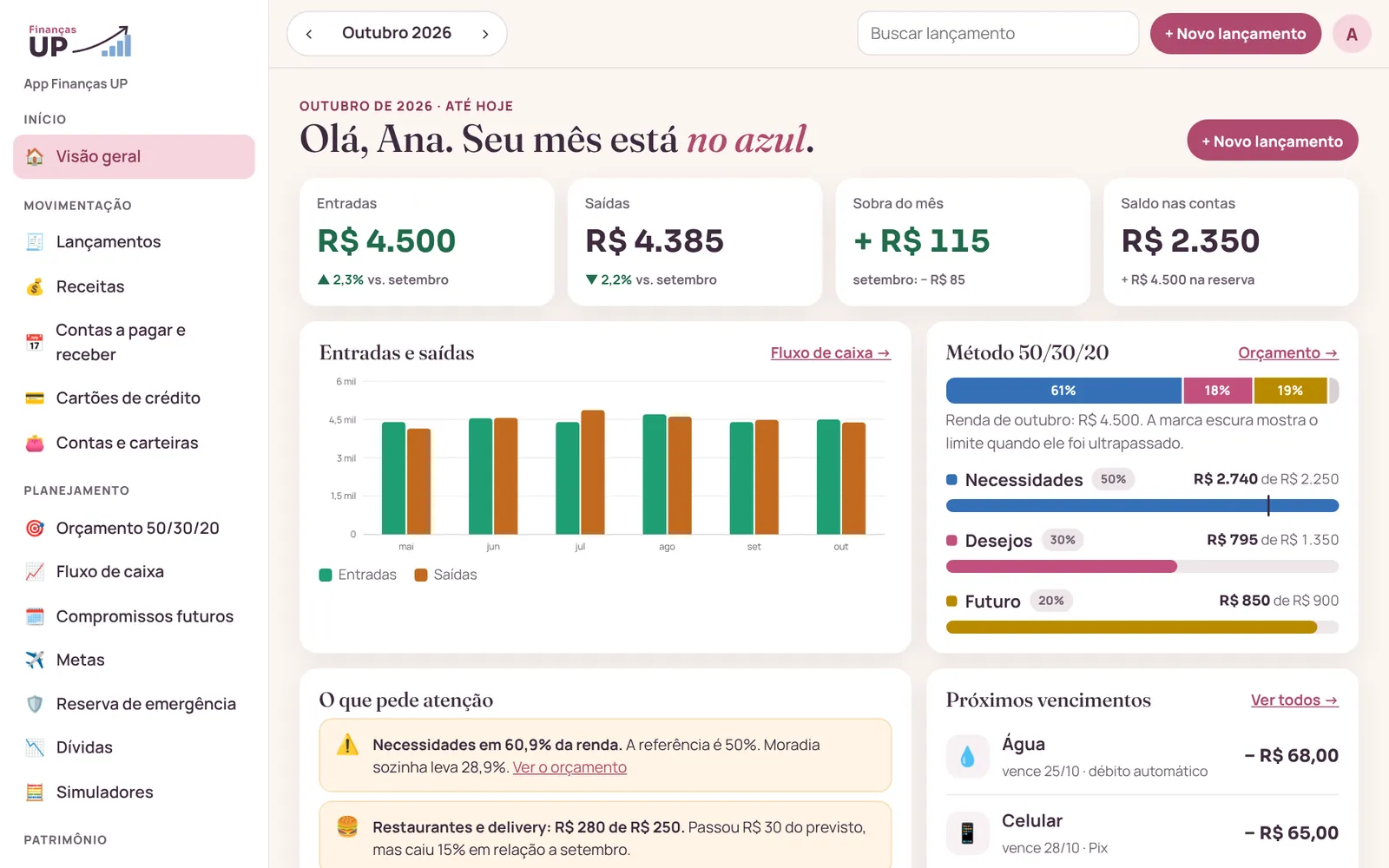Click the Desejos progress bar
The width and height of the screenshot is (1389, 868).
tap(1142, 567)
